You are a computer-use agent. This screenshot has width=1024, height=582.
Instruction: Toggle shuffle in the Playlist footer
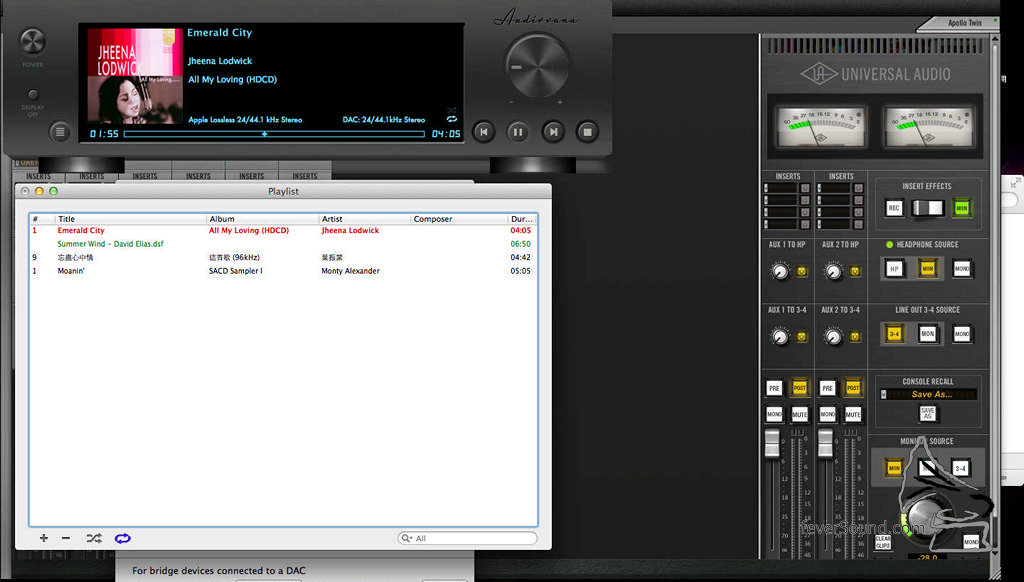tap(94, 538)
